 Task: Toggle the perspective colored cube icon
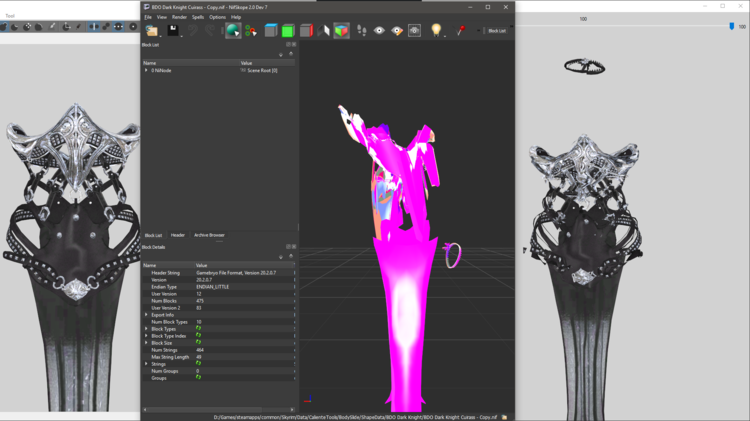[341, 31]
